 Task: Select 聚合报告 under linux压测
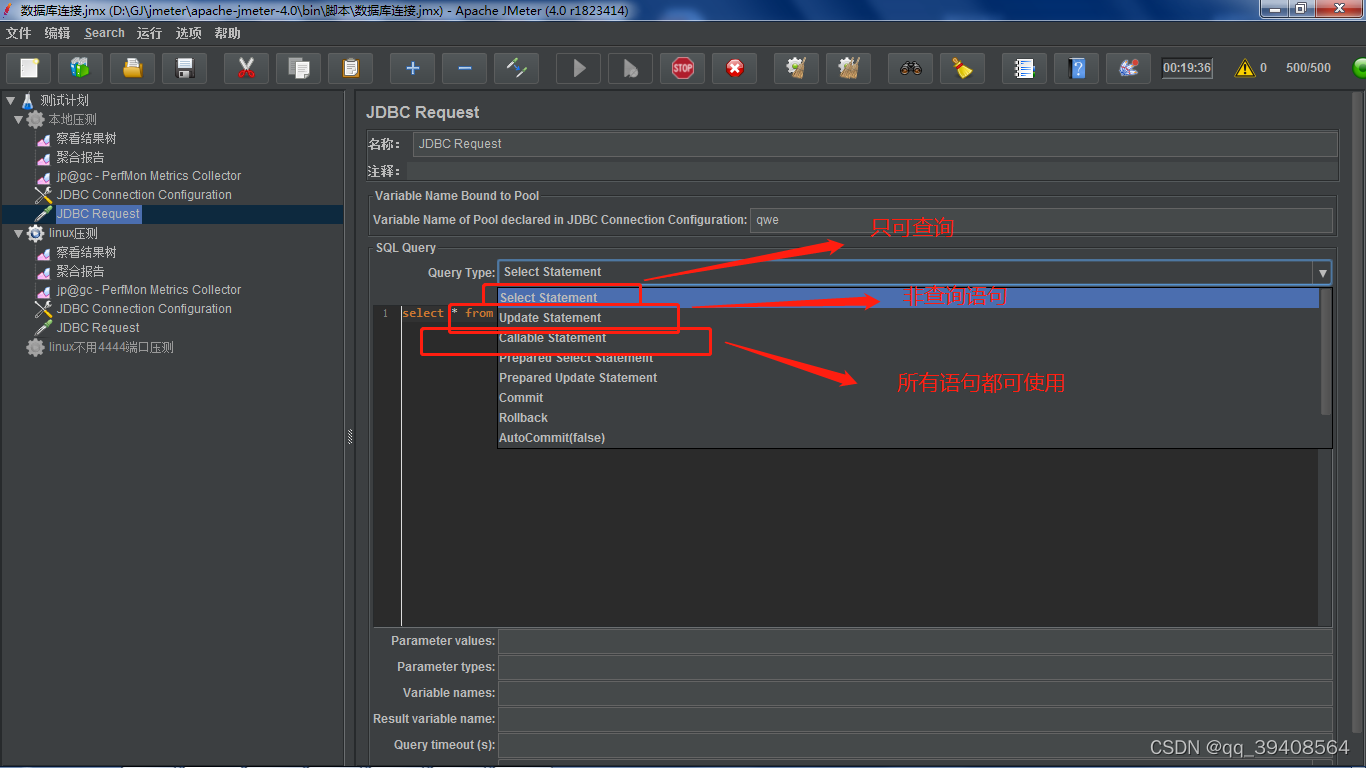coord(80,271)
